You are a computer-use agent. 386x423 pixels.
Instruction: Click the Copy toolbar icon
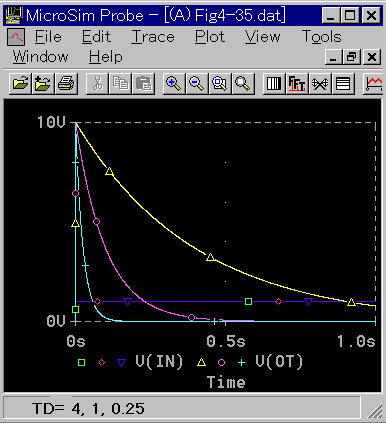click(120, 83)
